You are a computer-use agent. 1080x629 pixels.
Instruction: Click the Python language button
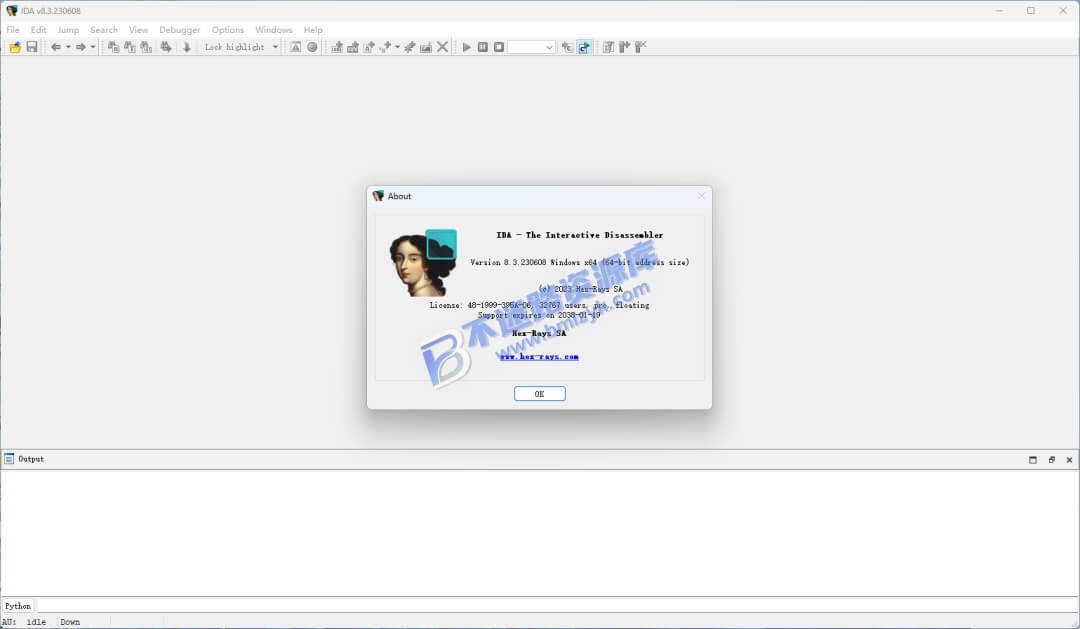pos(18,606)
